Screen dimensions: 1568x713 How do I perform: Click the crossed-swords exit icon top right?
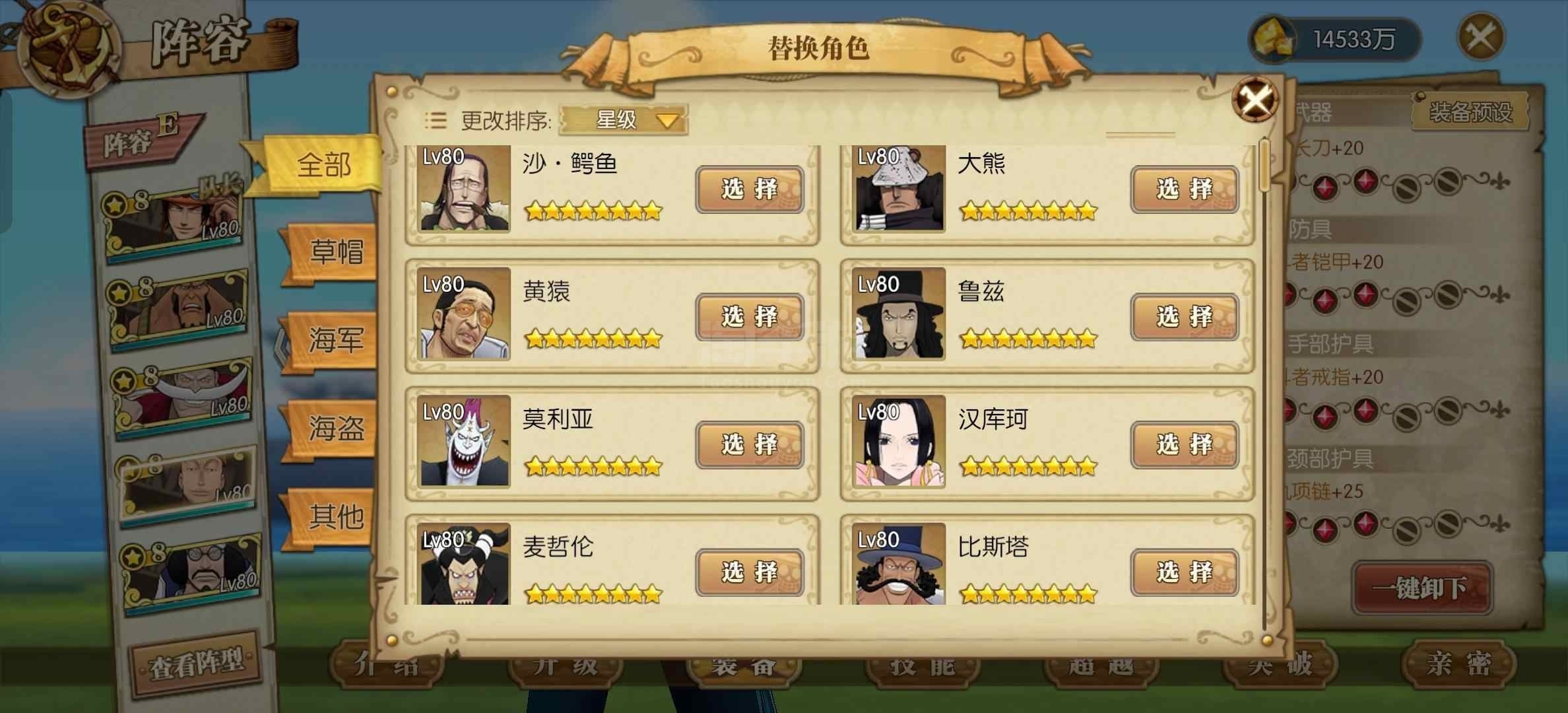coord(1480,37)
